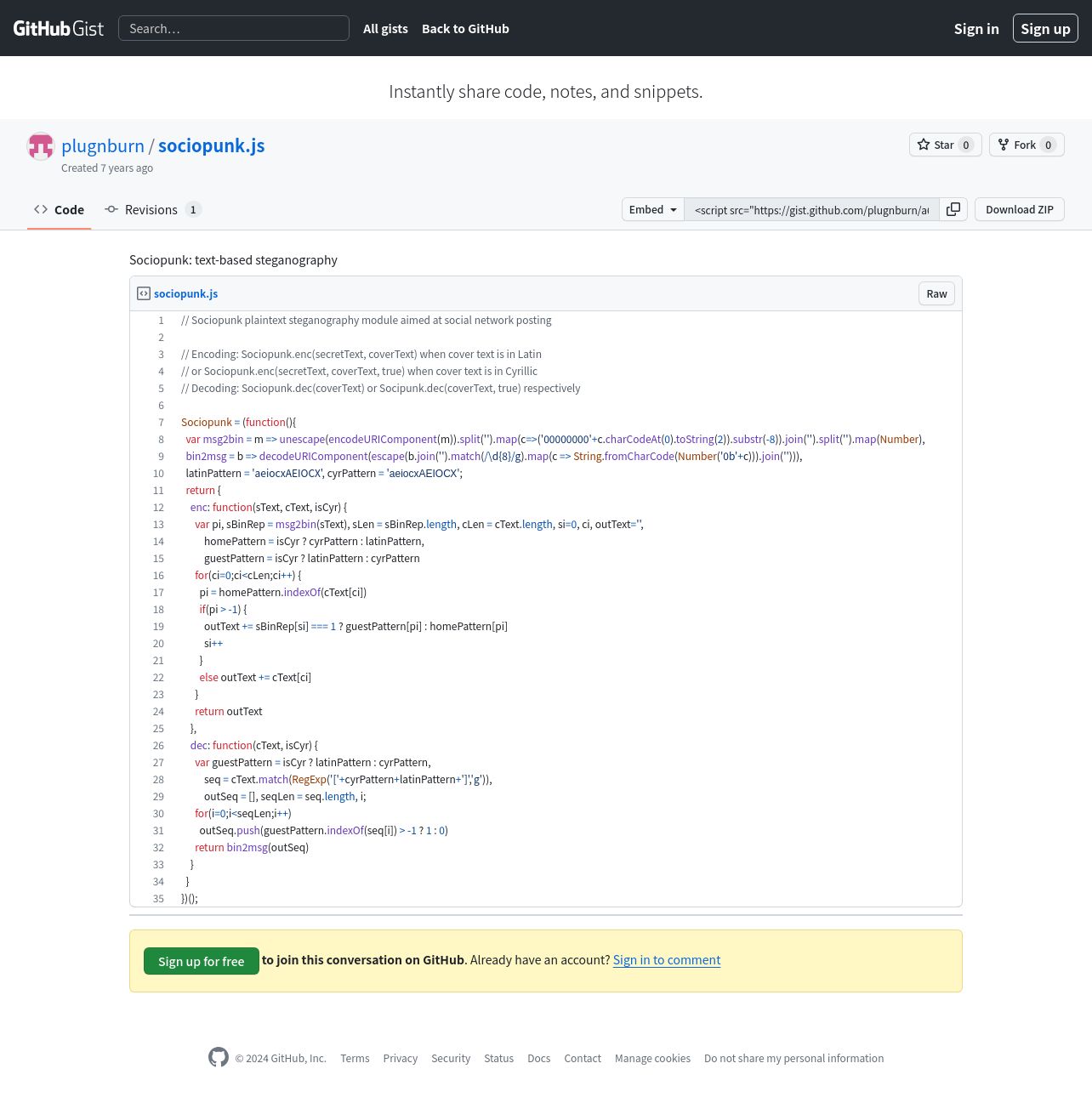Viewport: 1092px width, 1103px height.
Task: Click the sociopunk.js file name in file header
Action: pyautogui.click(x=185, y=293)
